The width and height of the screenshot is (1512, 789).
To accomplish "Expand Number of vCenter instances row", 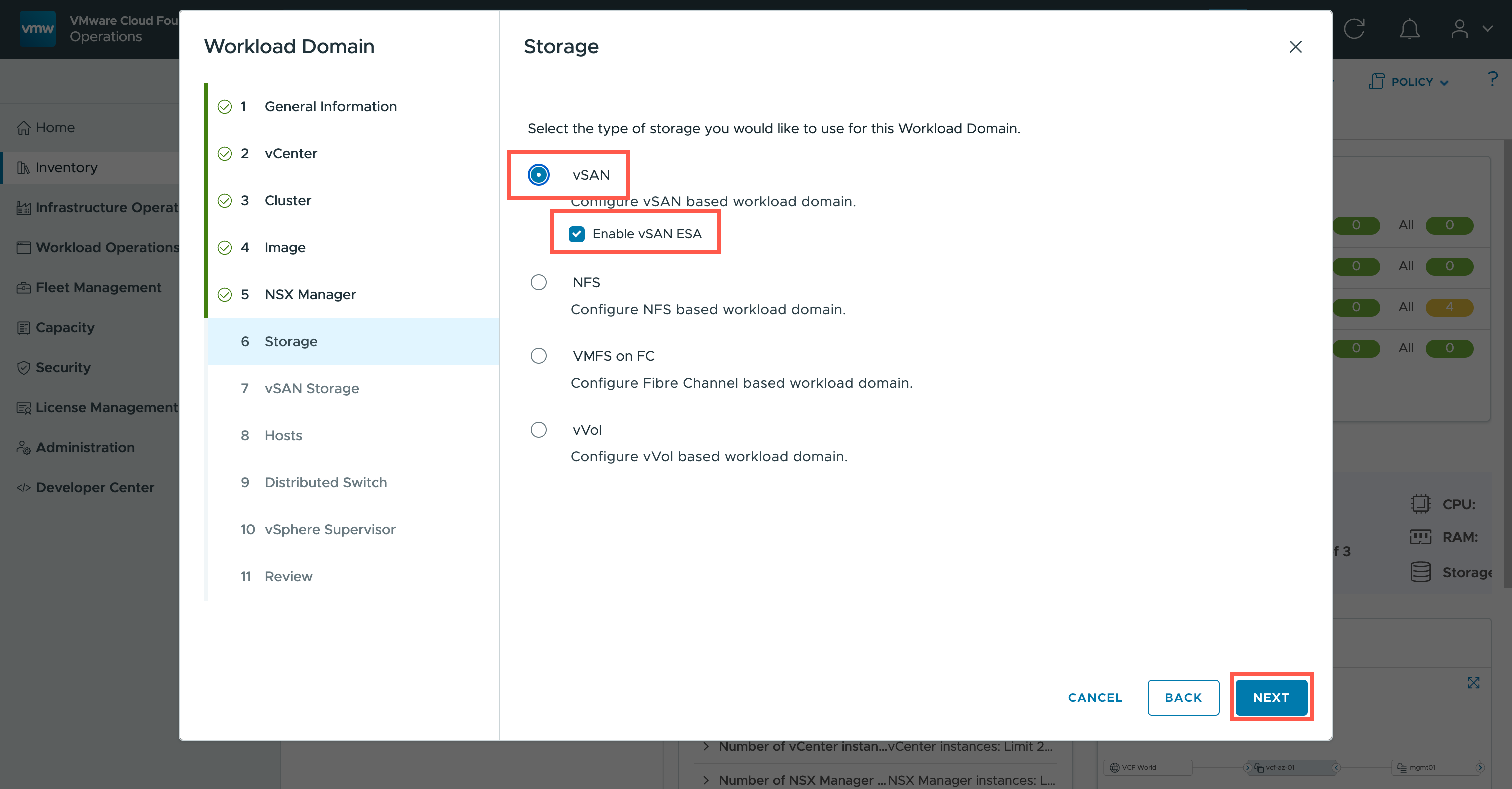I will [706, 746].
